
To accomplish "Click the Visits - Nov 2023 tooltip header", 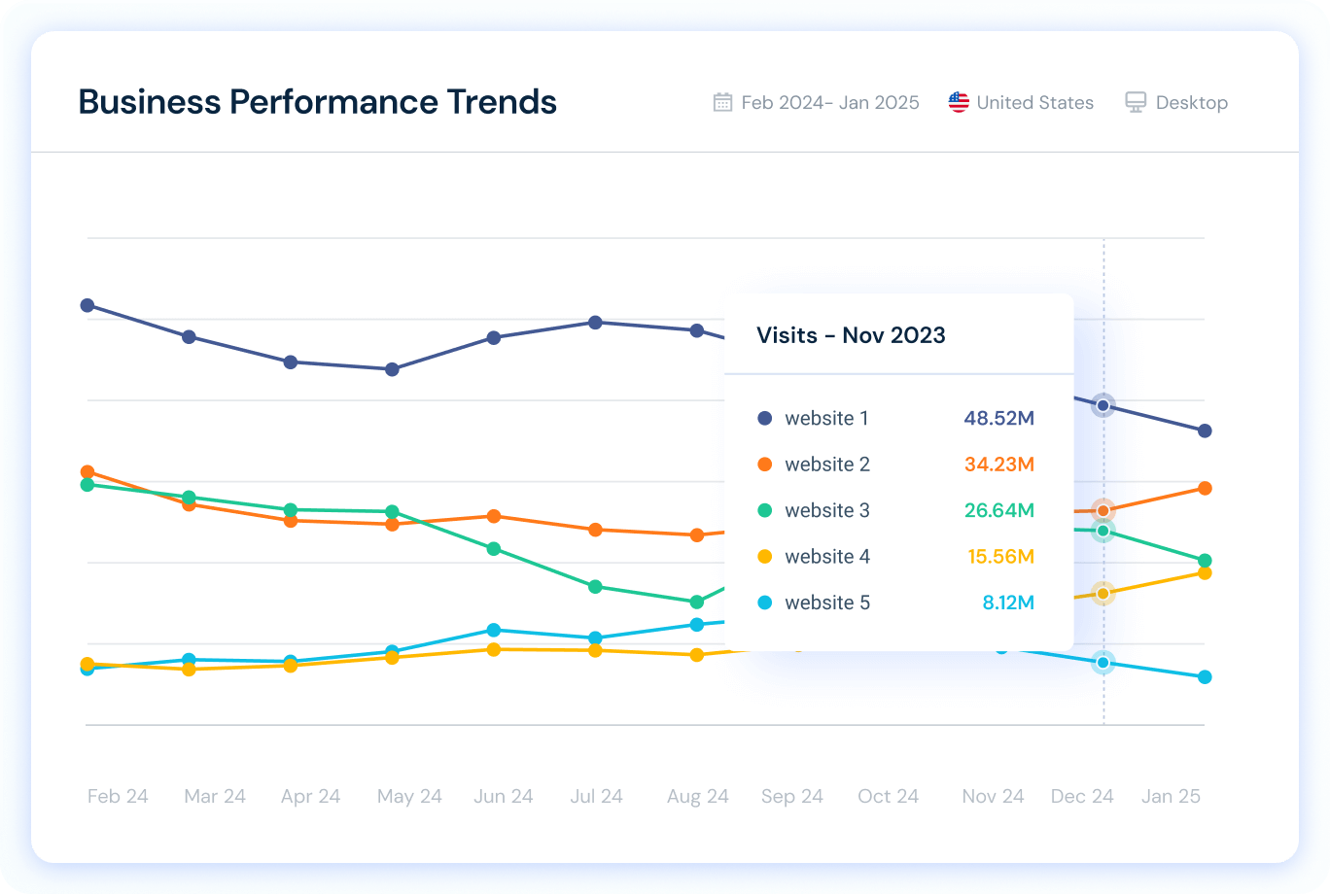I will (x=851, y=335).
